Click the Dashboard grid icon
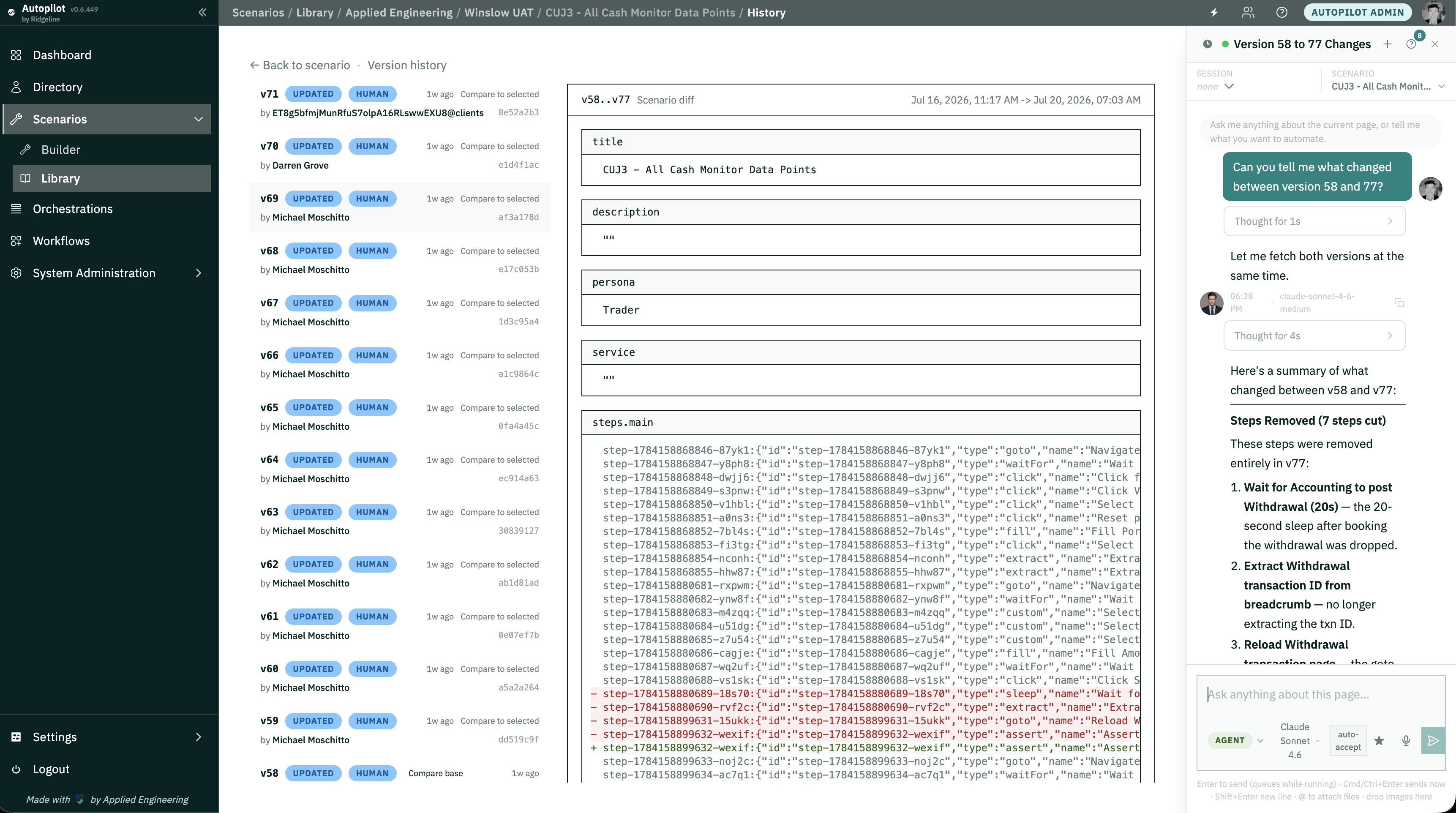This screenshot has width=1456, height=813. tap(16, 55)
